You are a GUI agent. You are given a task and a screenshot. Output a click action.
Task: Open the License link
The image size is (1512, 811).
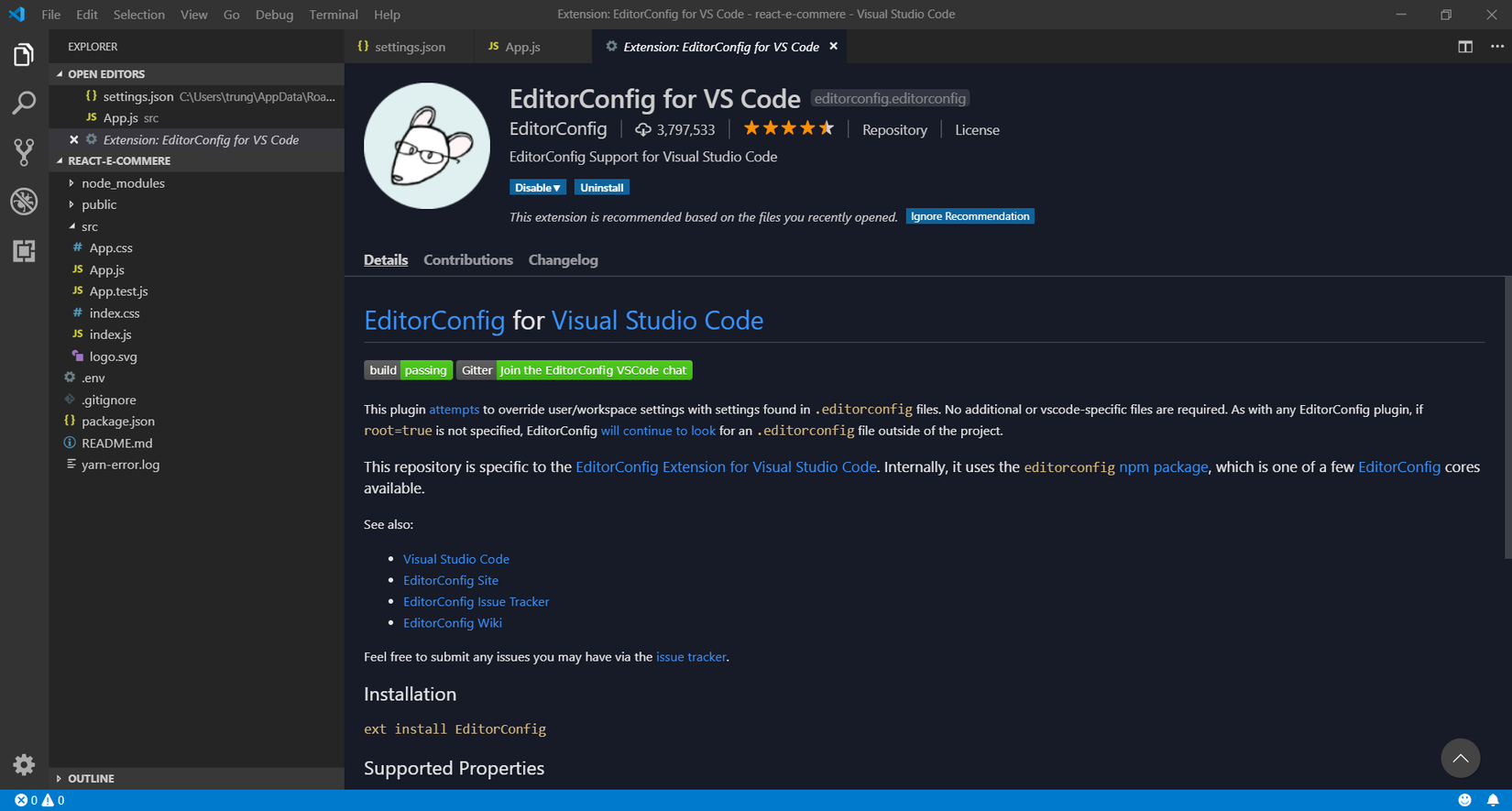(x=977, y=130)
